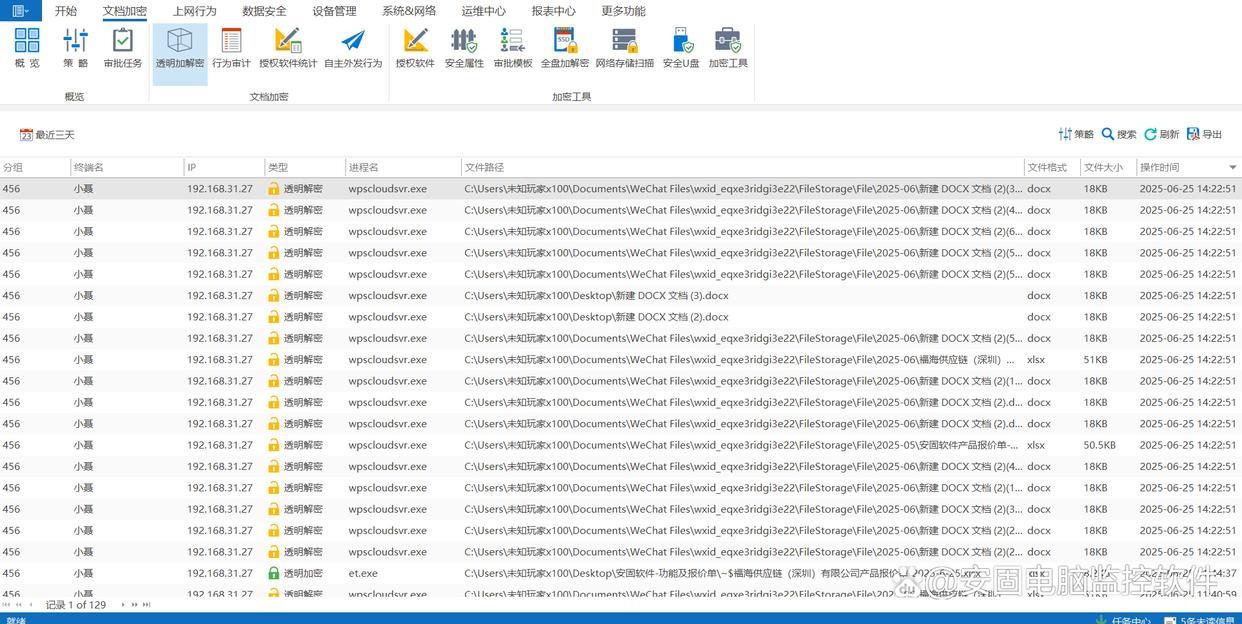The image size is (1242, 624).
Task: Click the 授权软件统计 ribbon icon
Action: [288, 47]
